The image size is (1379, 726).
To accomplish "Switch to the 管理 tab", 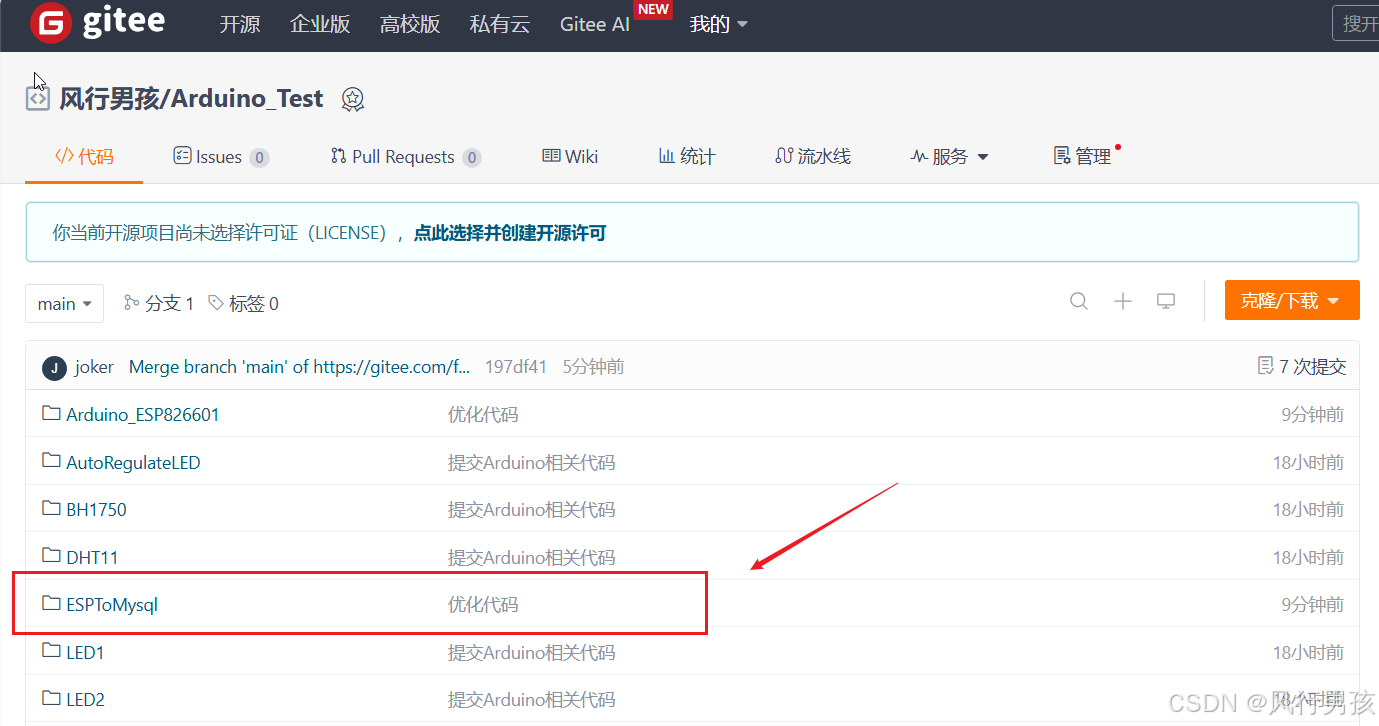I will tap(1083, 156).
